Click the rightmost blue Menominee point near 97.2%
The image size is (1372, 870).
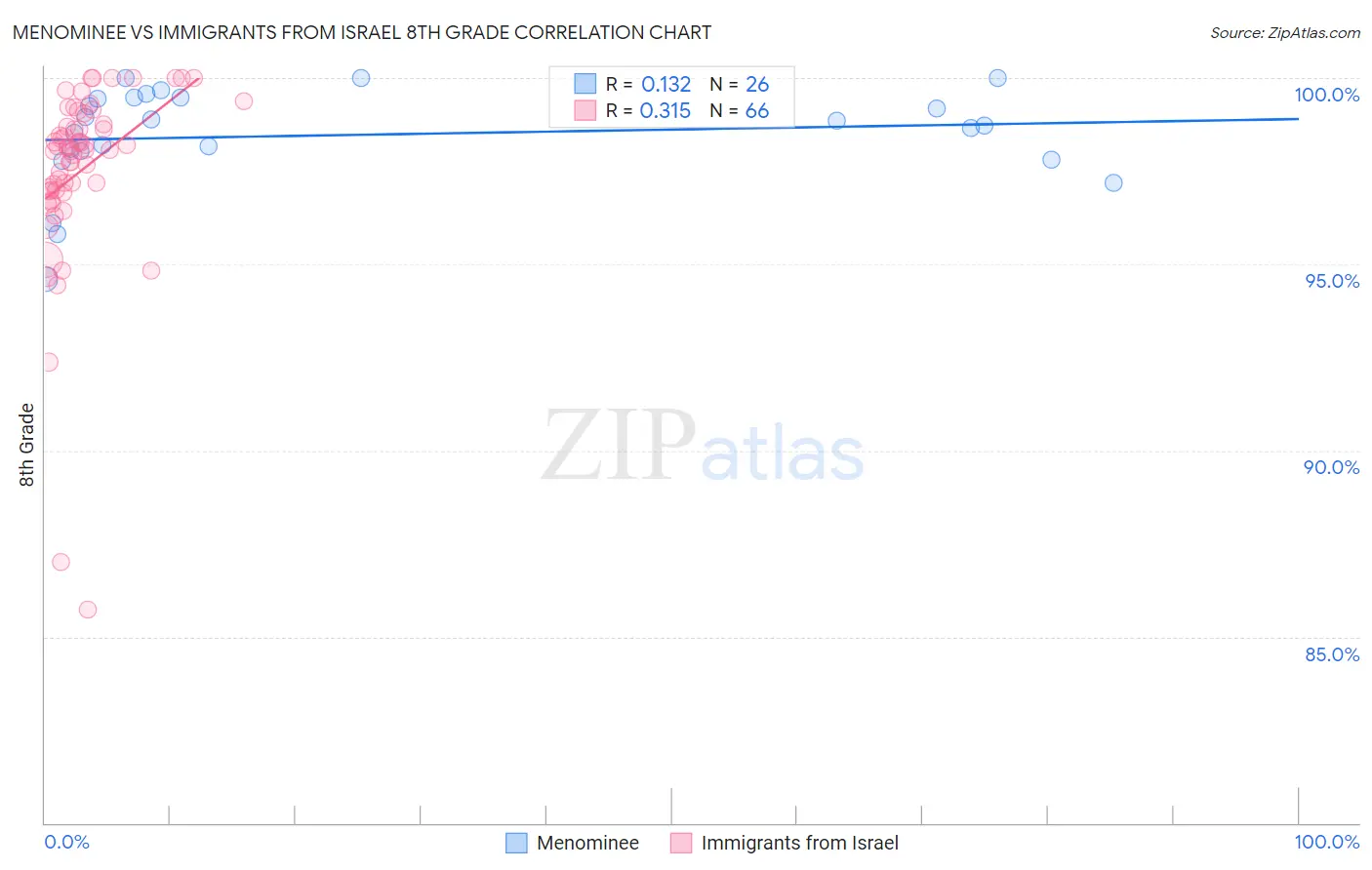(1113, 182)
